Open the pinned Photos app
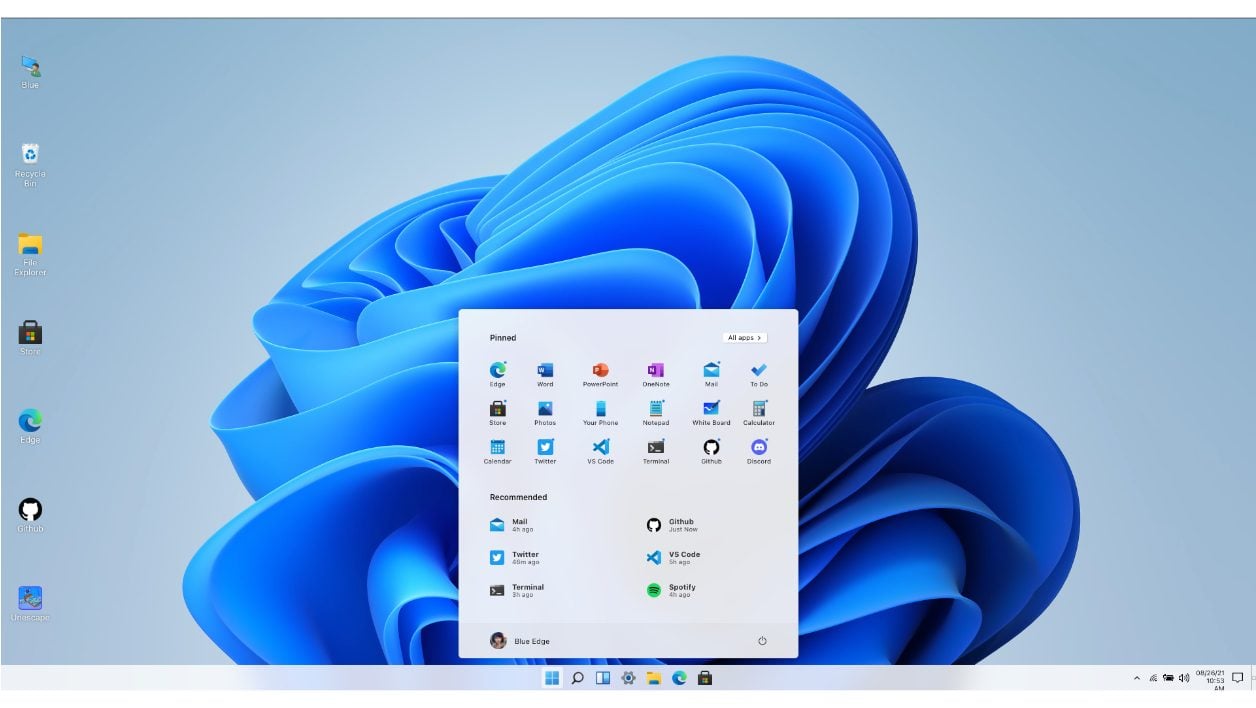Image resolution: width=1256 pixels, height=708 pixels. pos(545,413)
